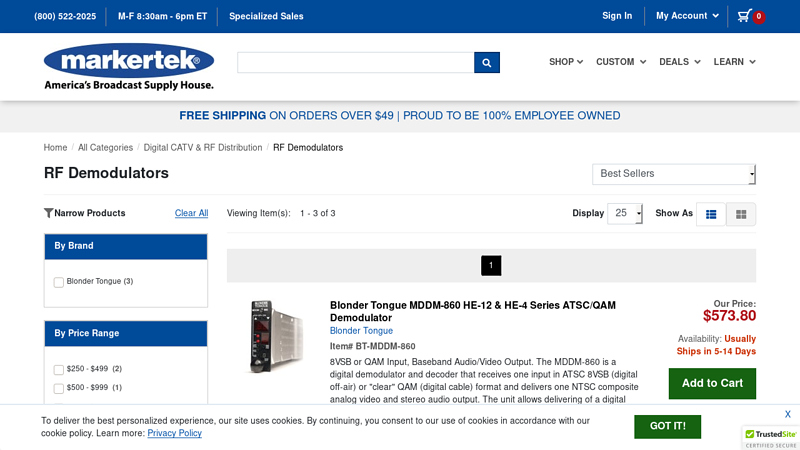The width and height of the screenshot is (800, 450).
Task: Check the $250 - $499 price filter
Action: pos(59,369)
